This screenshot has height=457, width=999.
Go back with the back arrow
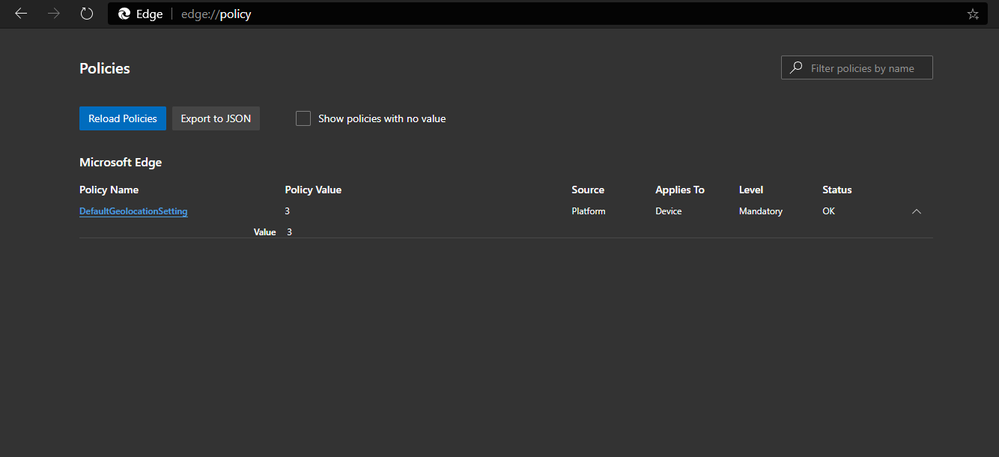point(21,14)
